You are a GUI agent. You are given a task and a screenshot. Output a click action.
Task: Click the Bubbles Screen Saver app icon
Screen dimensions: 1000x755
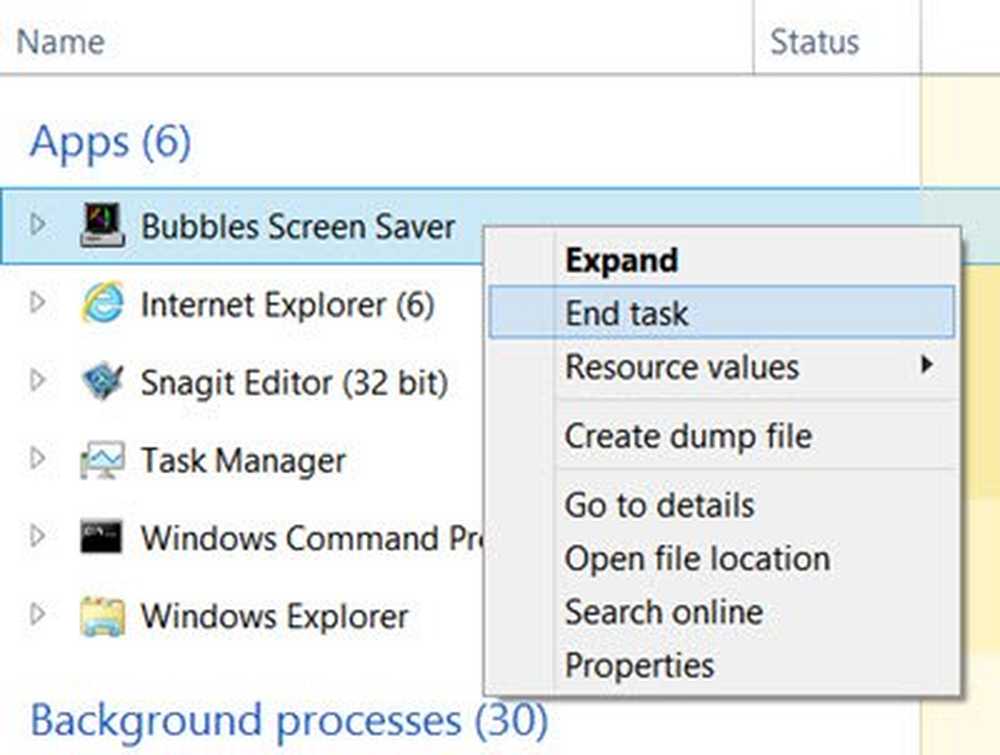click(102, 225)
